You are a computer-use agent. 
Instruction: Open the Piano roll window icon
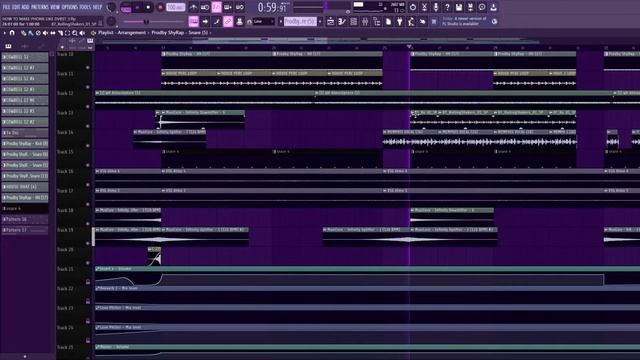click(x=342, y=22)
